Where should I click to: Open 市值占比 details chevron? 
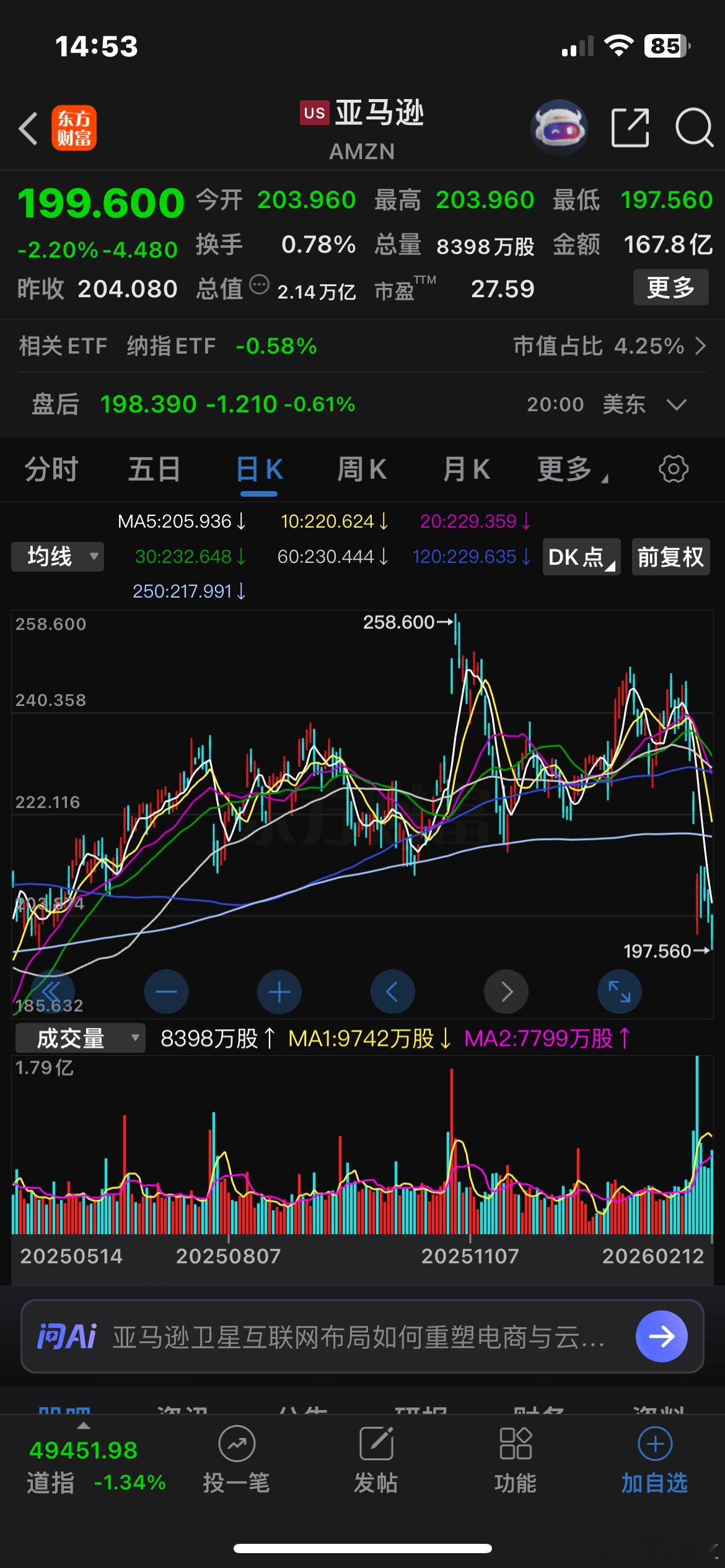[x=700, y=346]
